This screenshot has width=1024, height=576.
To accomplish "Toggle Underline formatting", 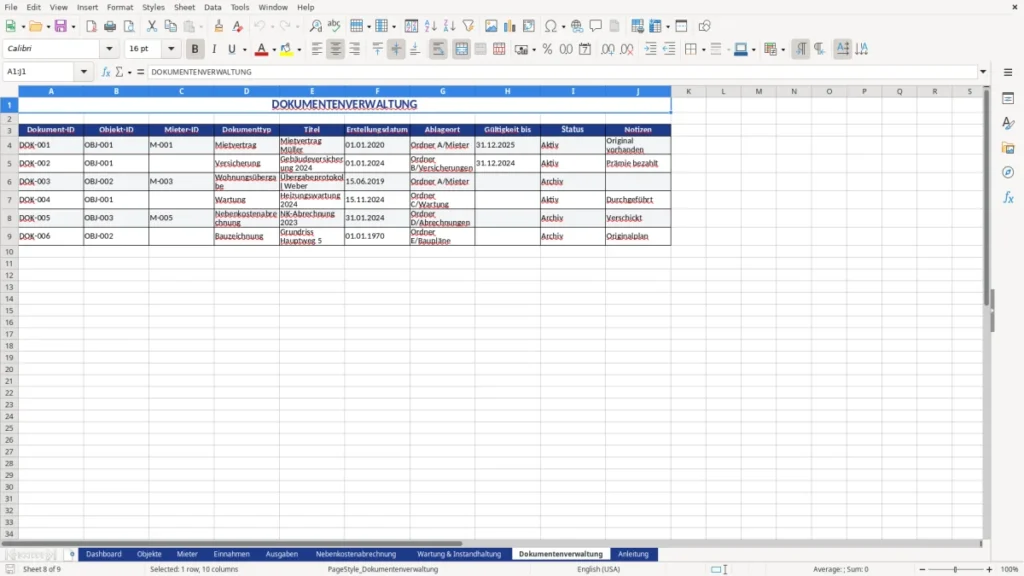I will coord(232,49).
